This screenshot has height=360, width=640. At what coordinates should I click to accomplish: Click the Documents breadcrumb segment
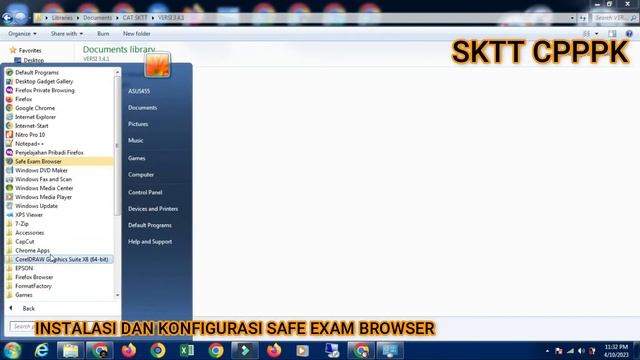point(97,18)
